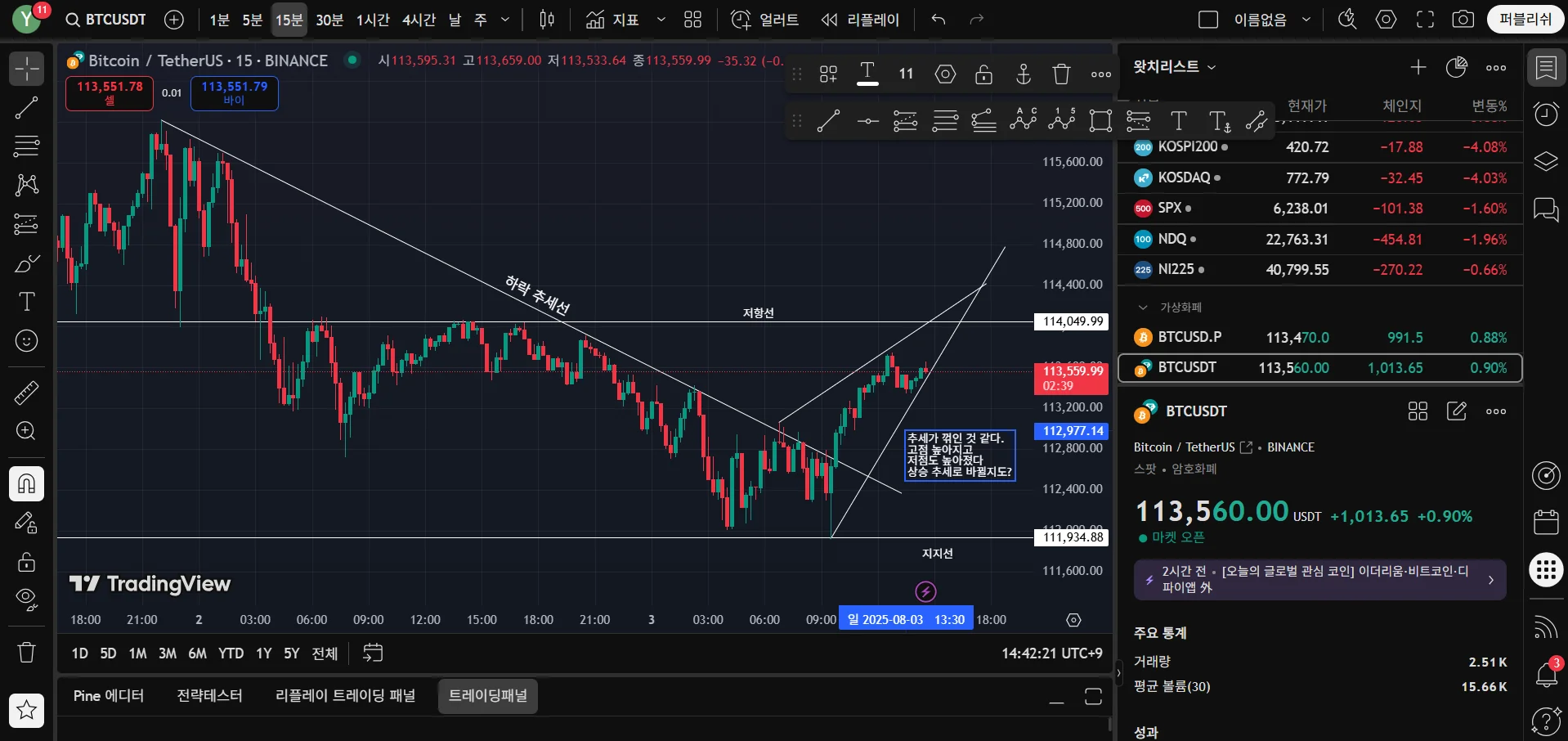1568x741 pixels.
Task: Start bar 리플레이 replay mode
Action: point(861,20)
